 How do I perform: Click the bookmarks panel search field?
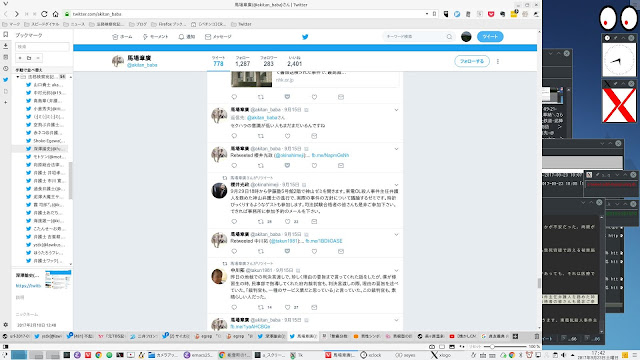point(42,47)
